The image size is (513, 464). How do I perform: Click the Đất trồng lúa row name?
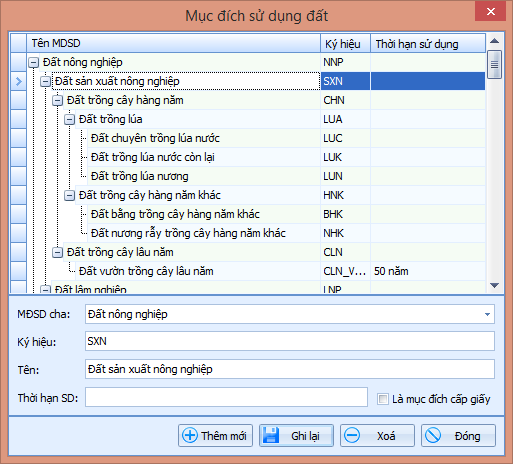[110, 119]
